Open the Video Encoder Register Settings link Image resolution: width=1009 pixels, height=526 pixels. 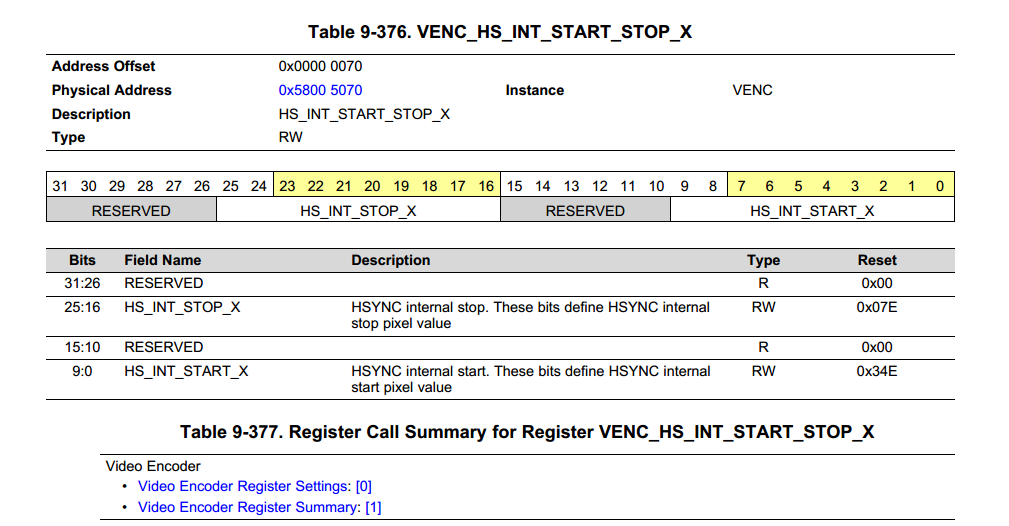pos(245,486)
